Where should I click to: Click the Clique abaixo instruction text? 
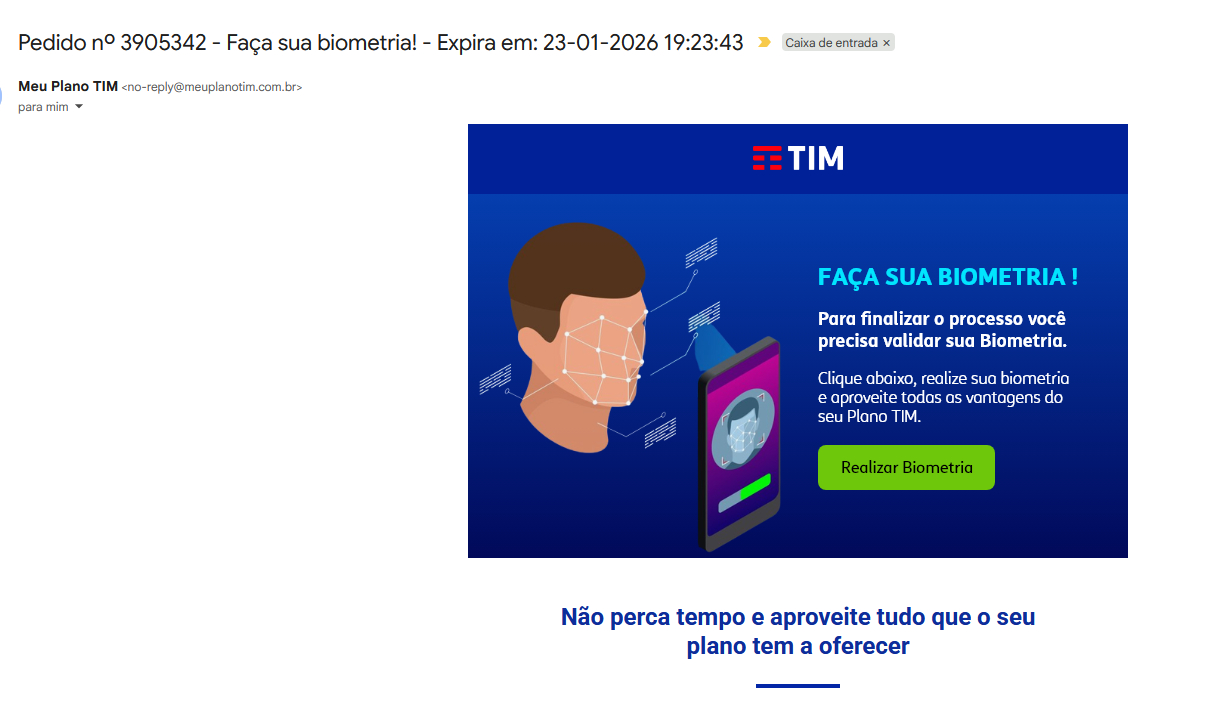point(943,397)
